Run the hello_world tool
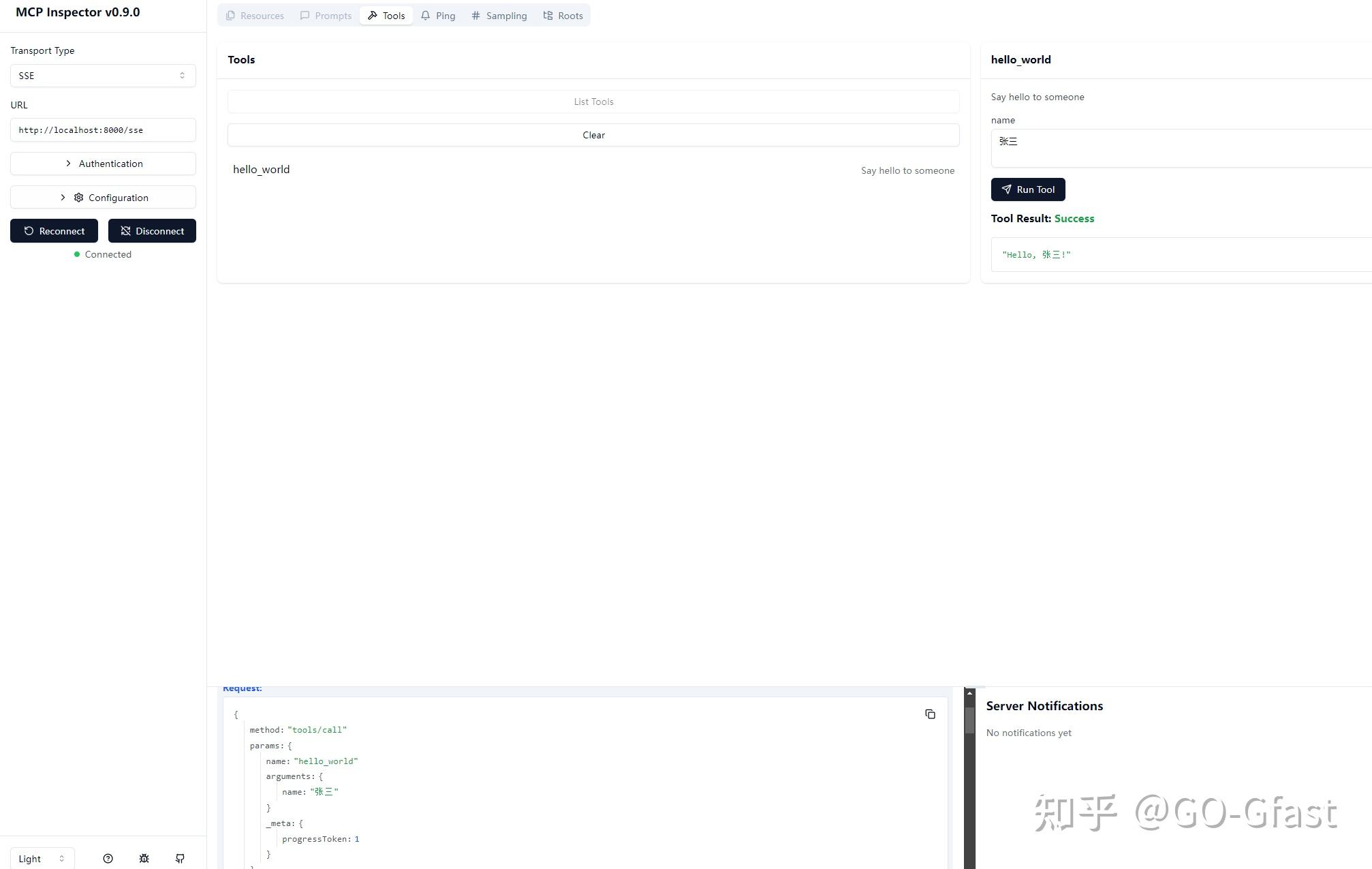This screenshot has width=1372, height=869. pos(1028,189)
